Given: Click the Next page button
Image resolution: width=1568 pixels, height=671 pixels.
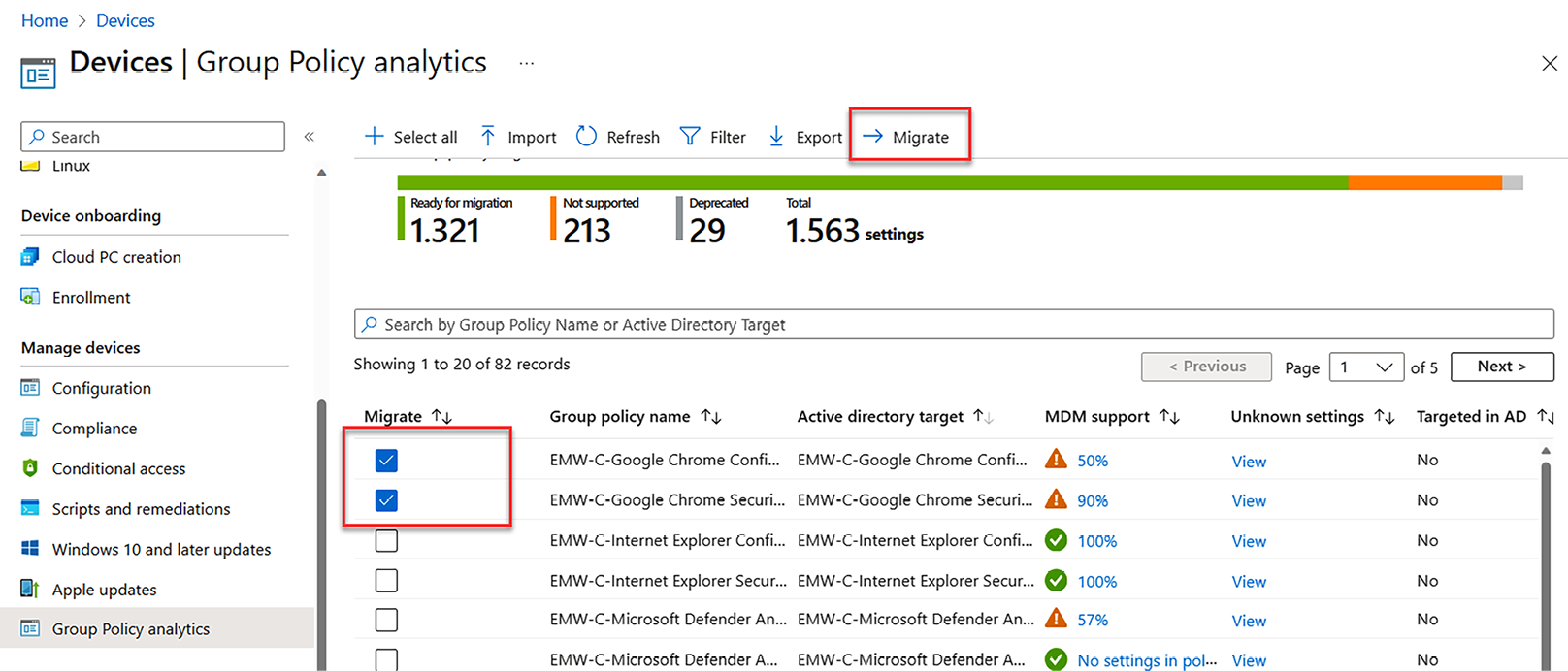Looking at the screenshot, I should pyautogui.click(x=1501, y=367).
